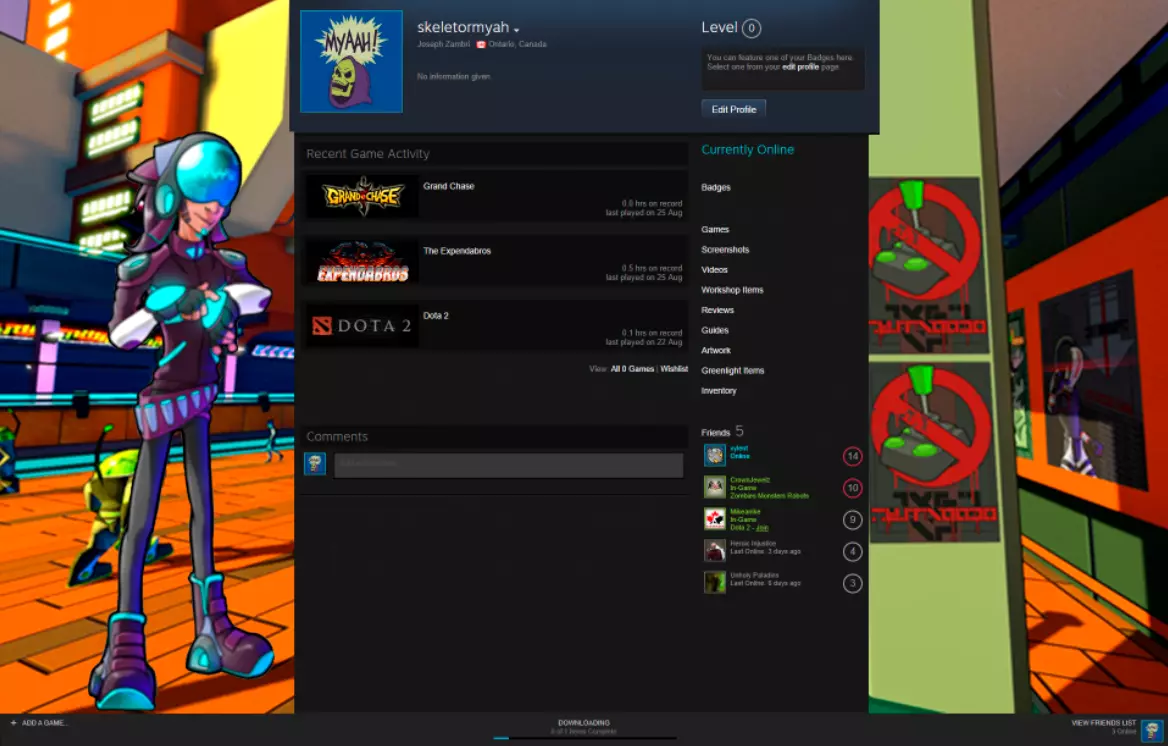Open the Inventory section link
Viewport: 1168px width, 746px height.
(719, 391)
